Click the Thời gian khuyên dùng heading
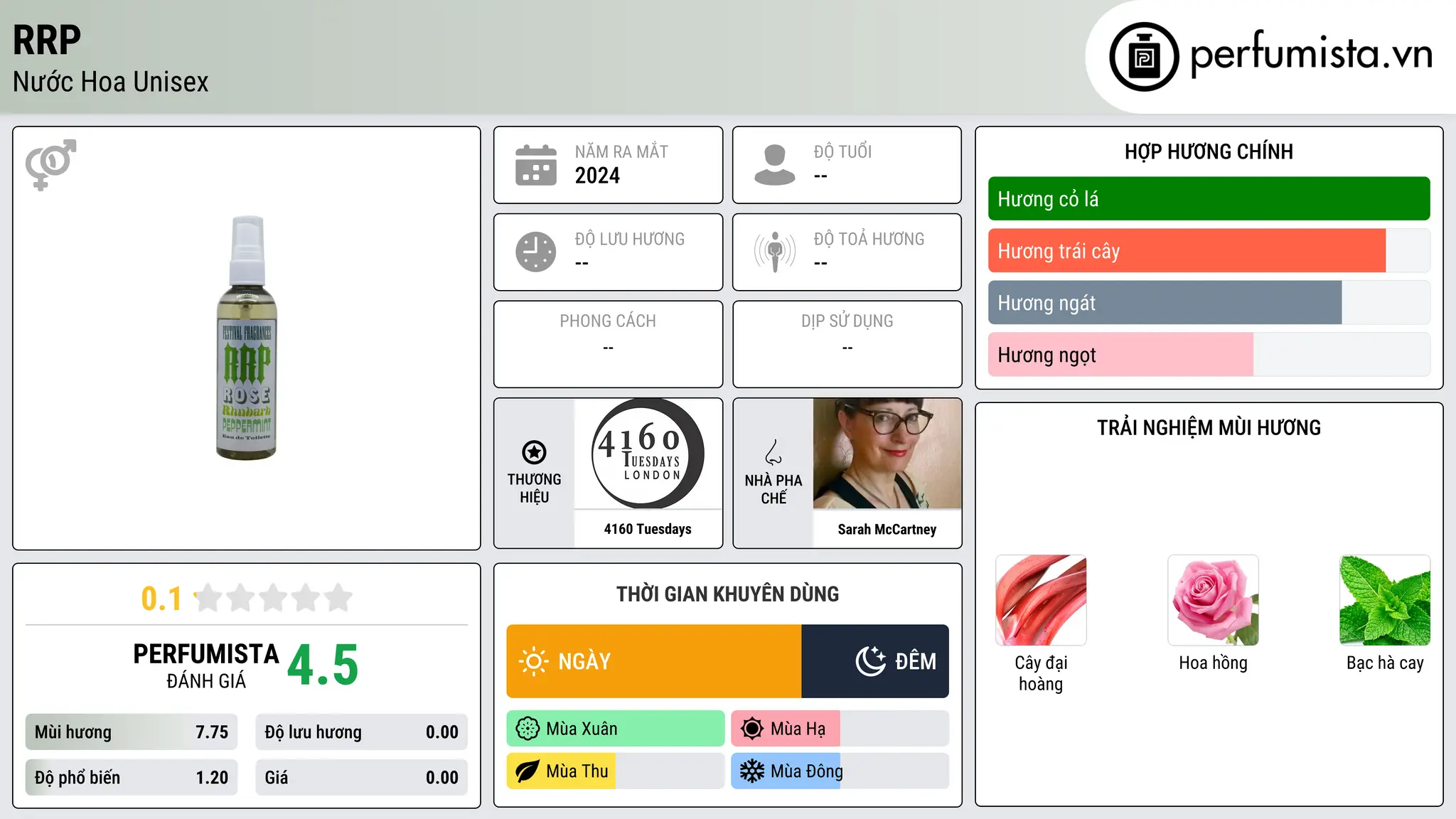This screenshot has width=1456, height=819. 728,594
